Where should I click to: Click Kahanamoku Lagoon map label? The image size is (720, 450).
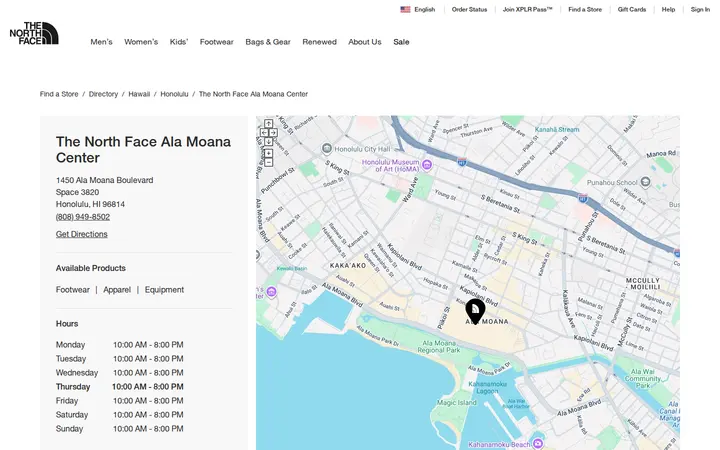coord(488,387)
